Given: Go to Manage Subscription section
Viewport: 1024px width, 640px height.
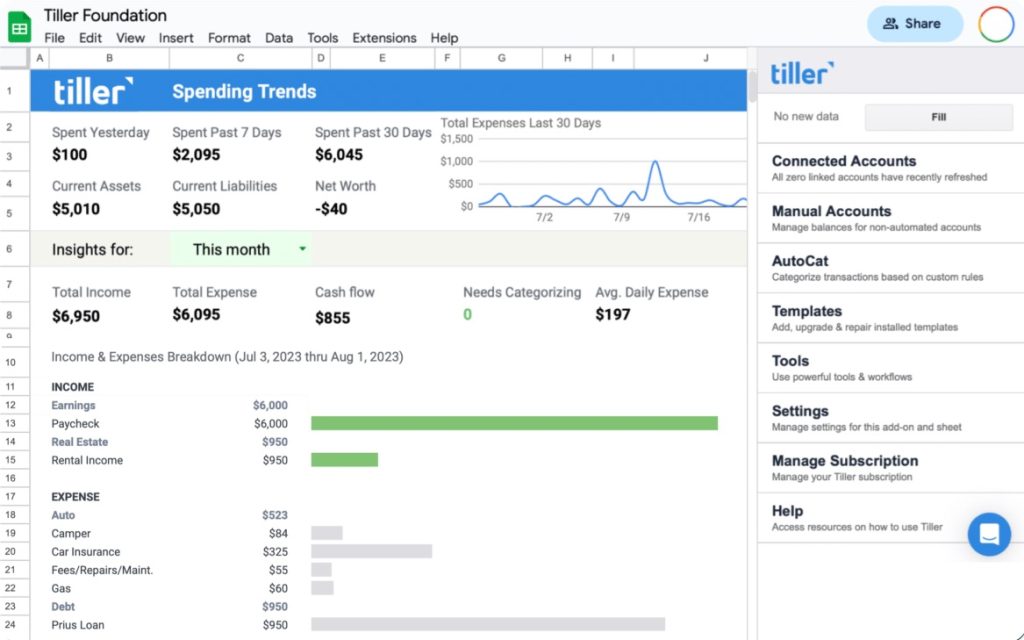Looking at the screenshot, I should pyautogui.click(x=844, y=461).
